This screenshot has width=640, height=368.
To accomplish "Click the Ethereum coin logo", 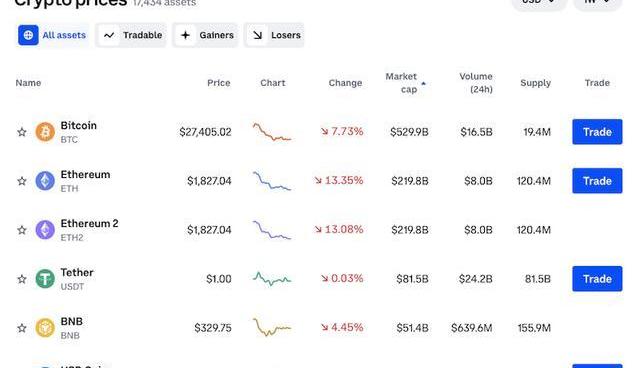I will pyautogui.click(x=45, y=181).
